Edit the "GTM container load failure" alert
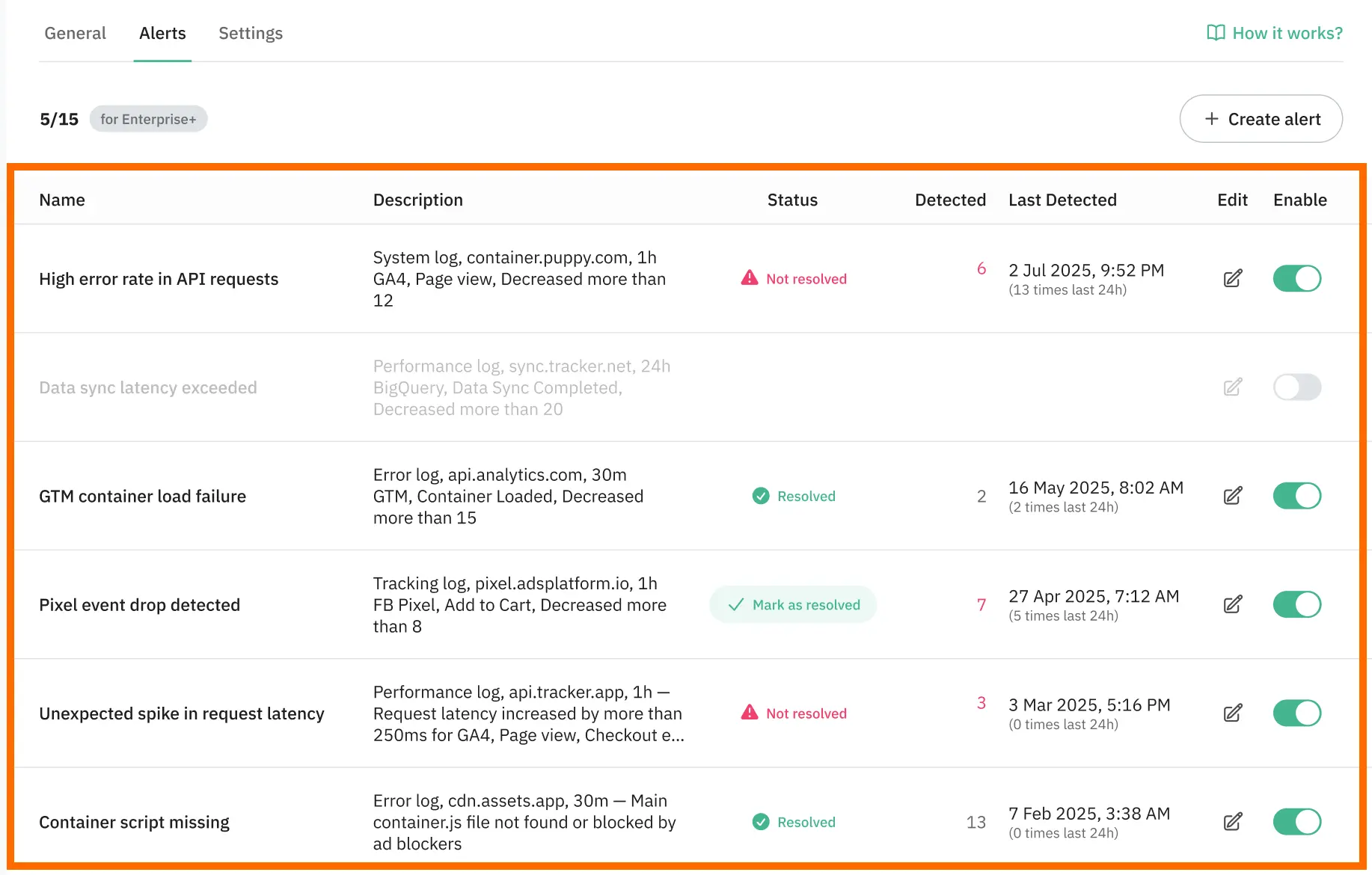The width and height of the screenshot is (1372, 875). tap(1232, 495)
